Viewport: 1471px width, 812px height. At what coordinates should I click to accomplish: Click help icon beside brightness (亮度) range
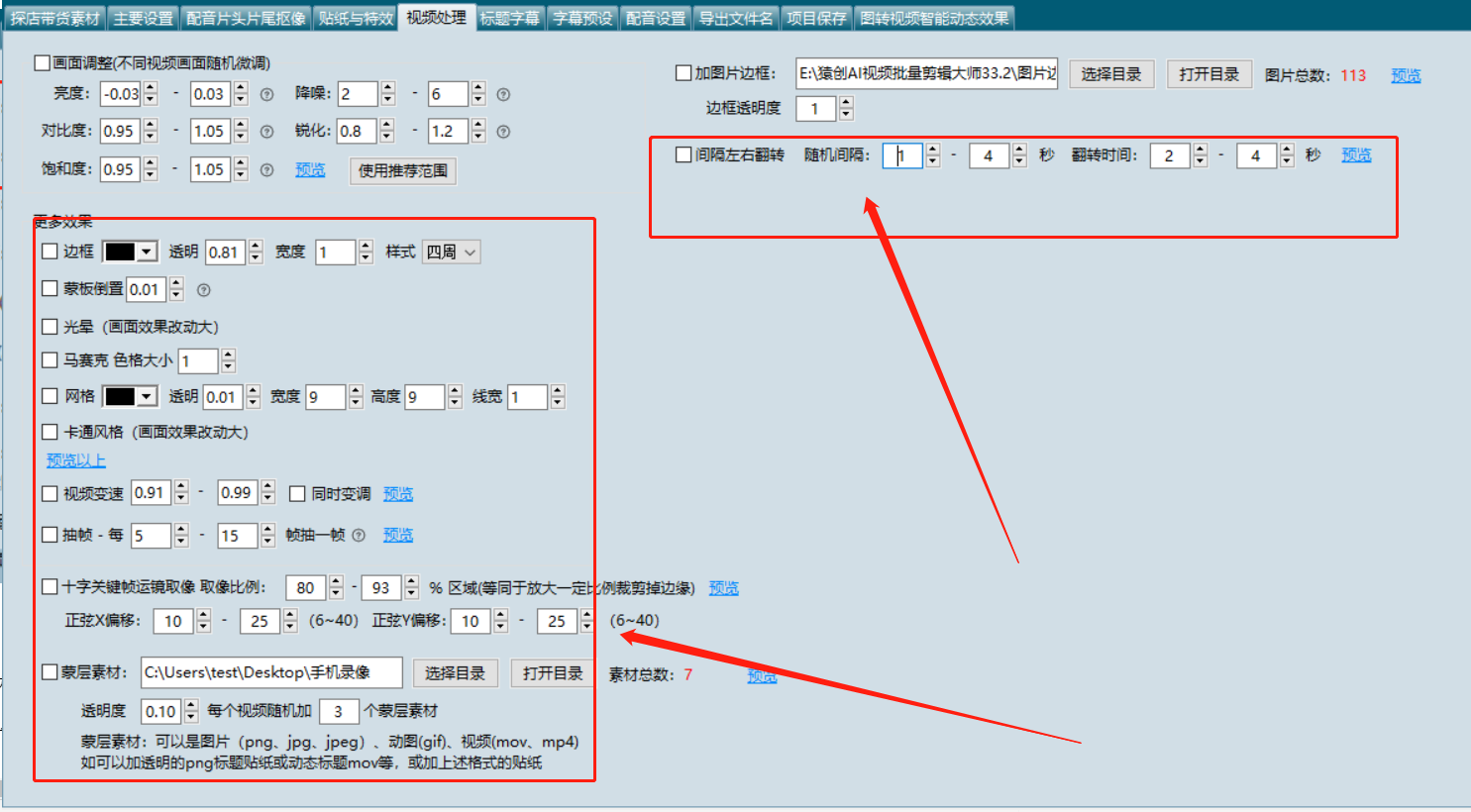pos(266,95)
